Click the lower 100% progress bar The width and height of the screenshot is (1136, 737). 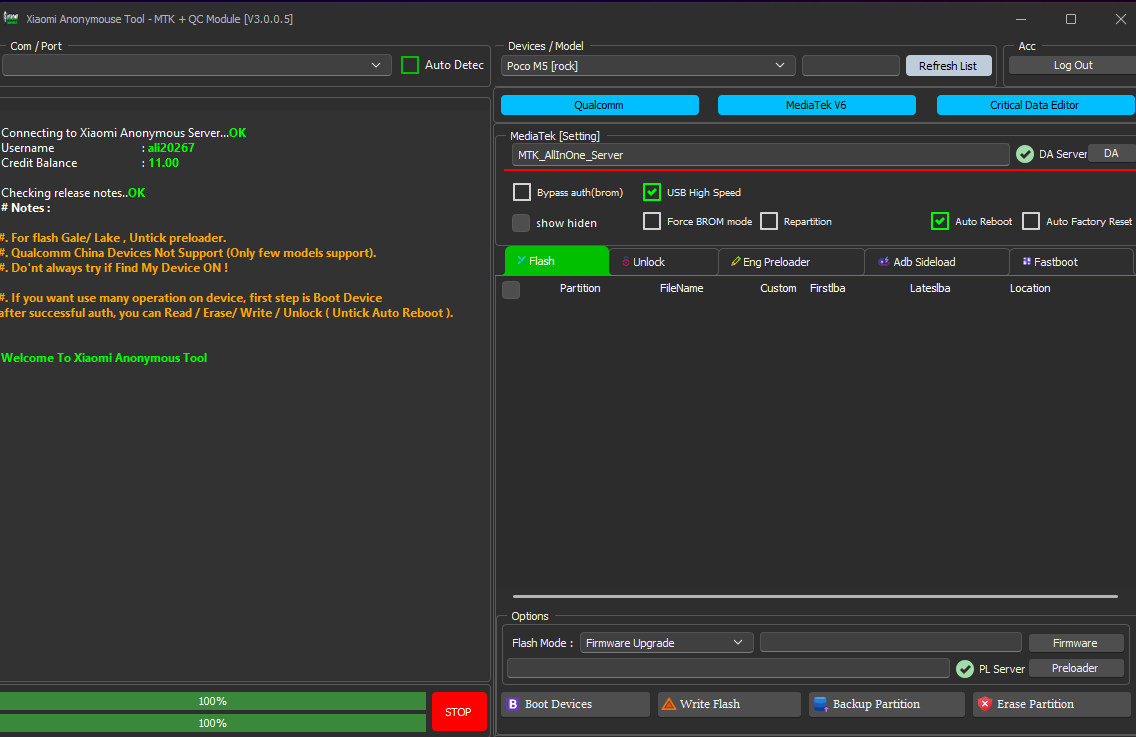coord(213,723)
